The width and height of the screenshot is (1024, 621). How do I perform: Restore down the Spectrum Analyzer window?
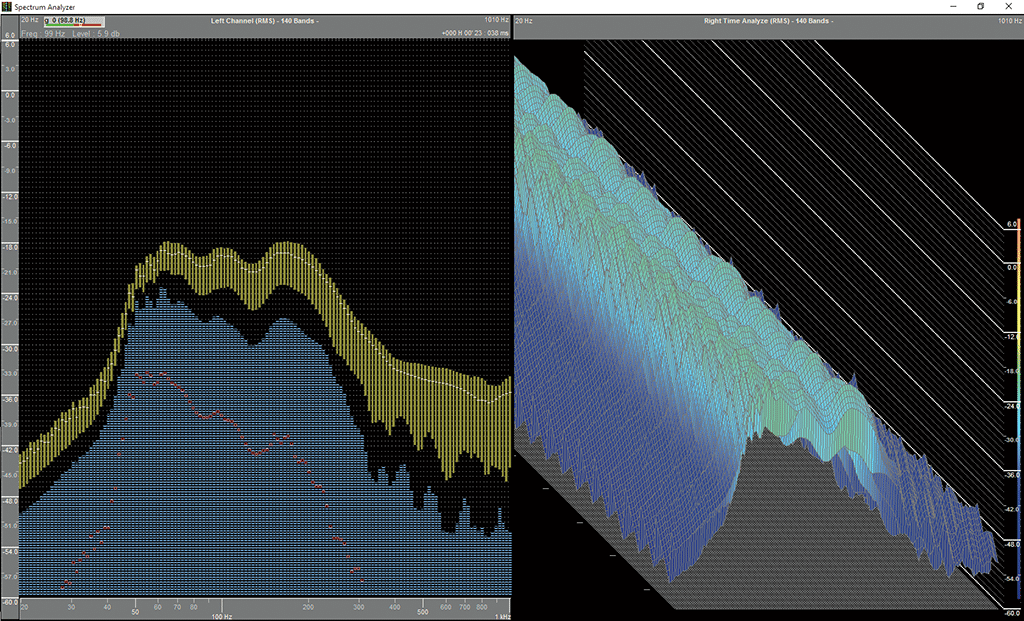coord(980,6)
